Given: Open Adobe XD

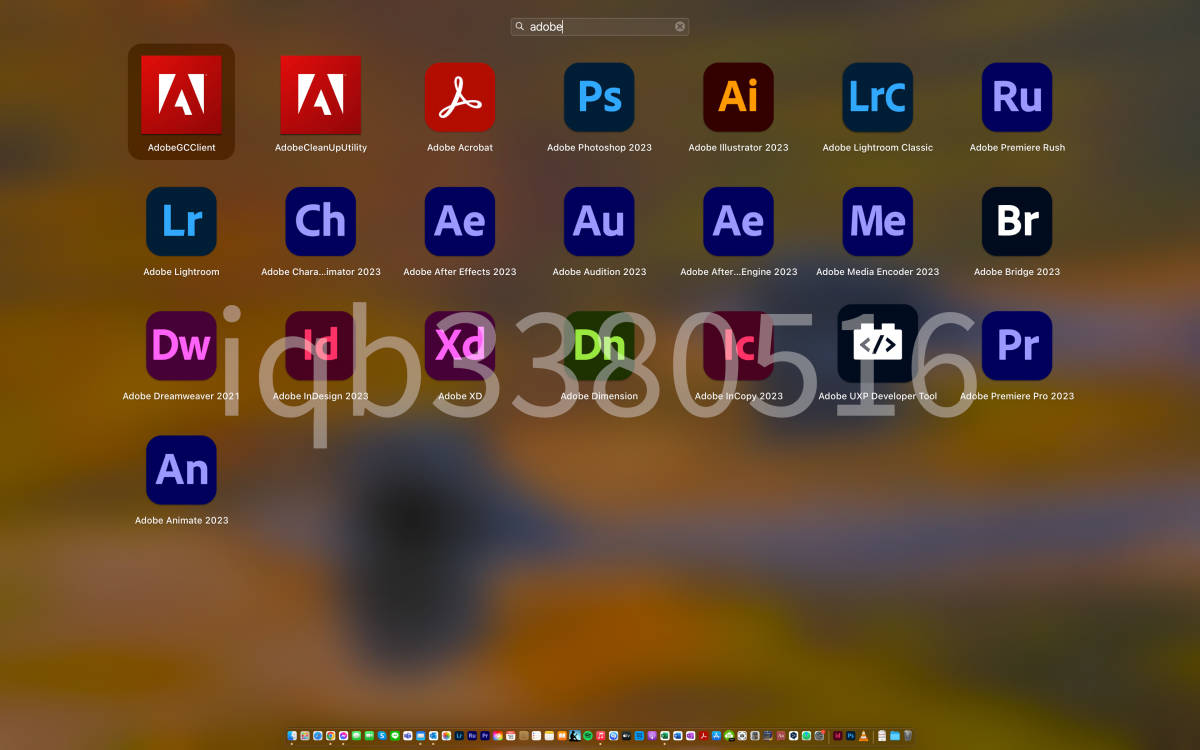Looking at the screenshot, I should 459,345.
